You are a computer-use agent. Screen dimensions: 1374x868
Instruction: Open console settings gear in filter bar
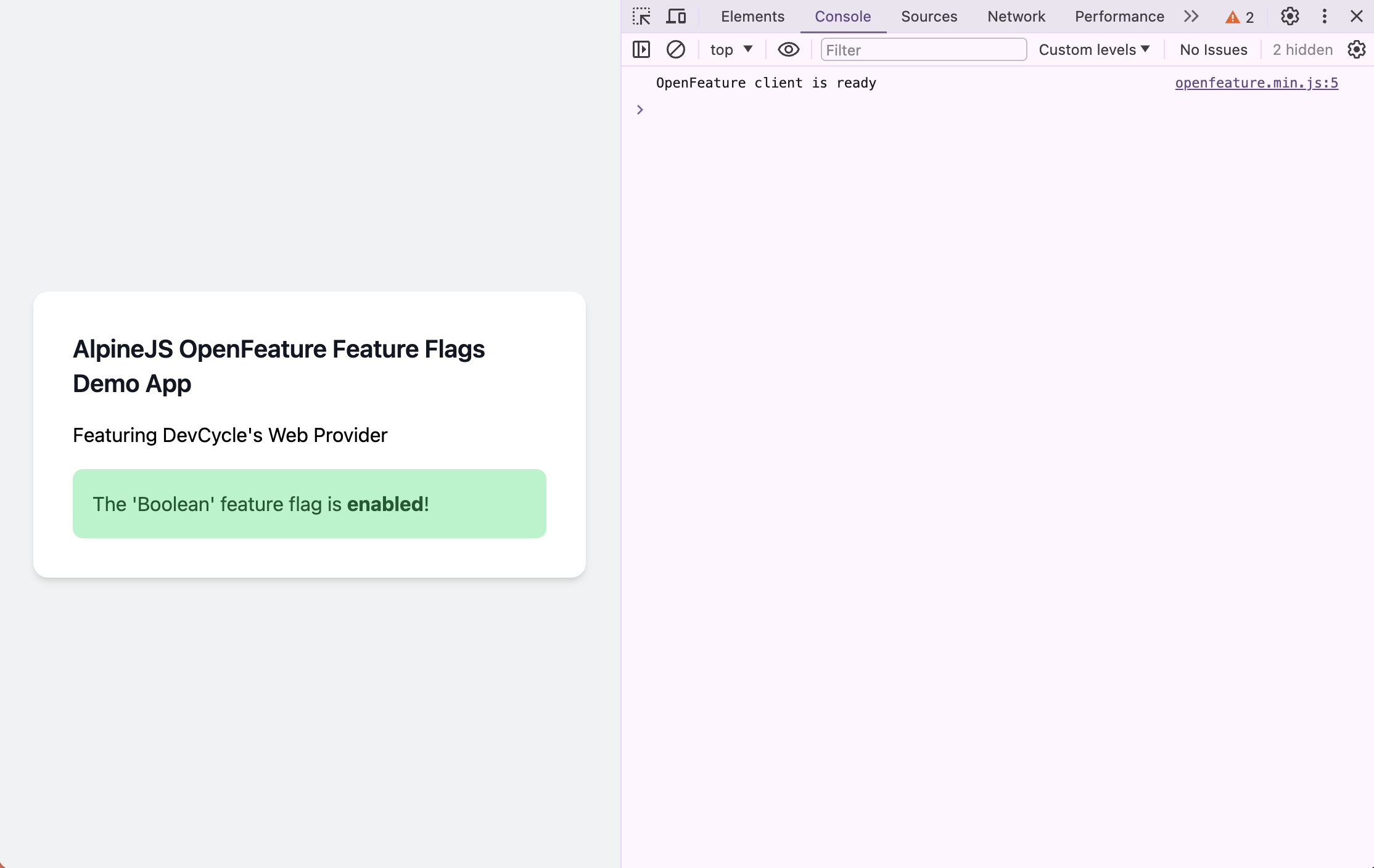pos(1356,49)
